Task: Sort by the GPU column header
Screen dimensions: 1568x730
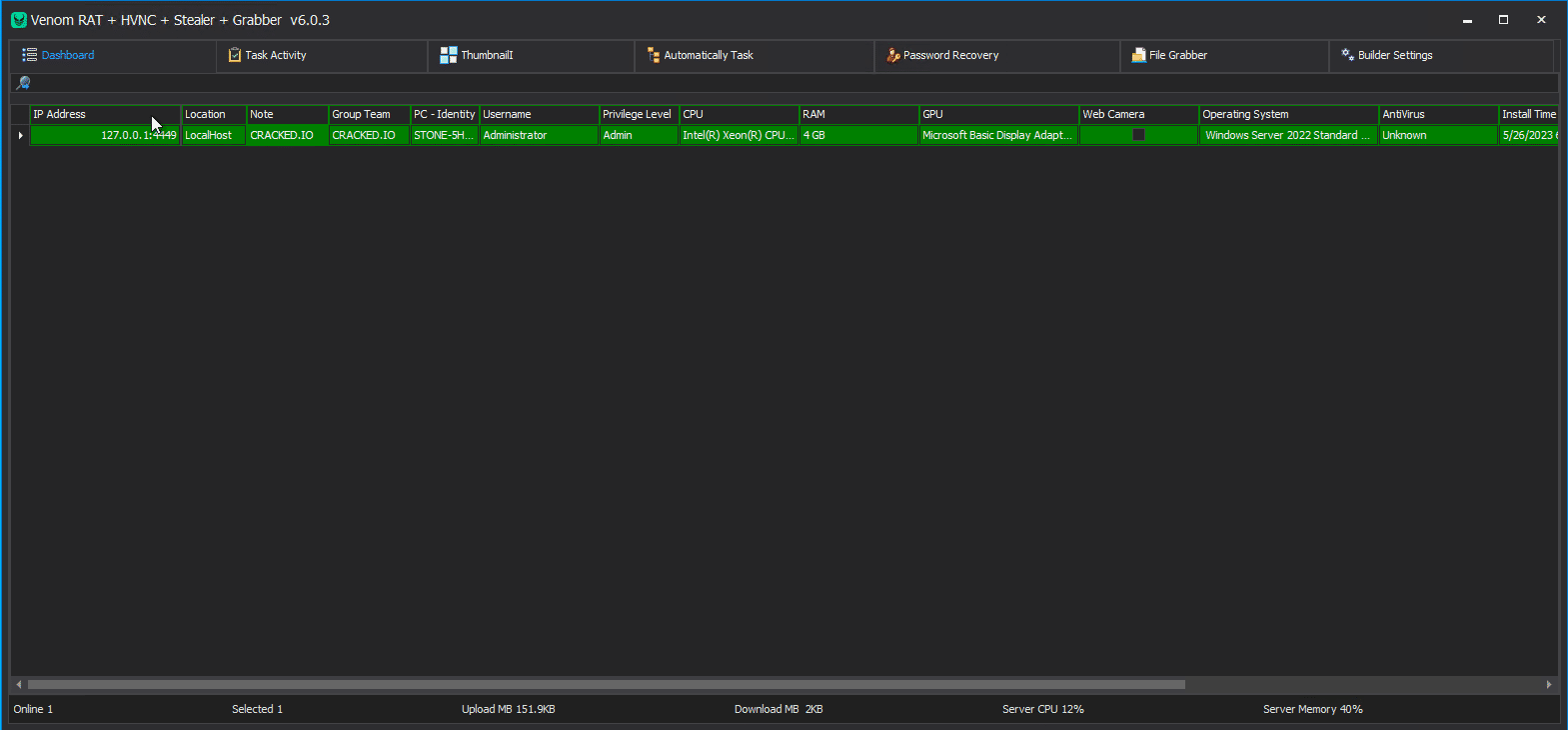Action: [x=998, y=114]
